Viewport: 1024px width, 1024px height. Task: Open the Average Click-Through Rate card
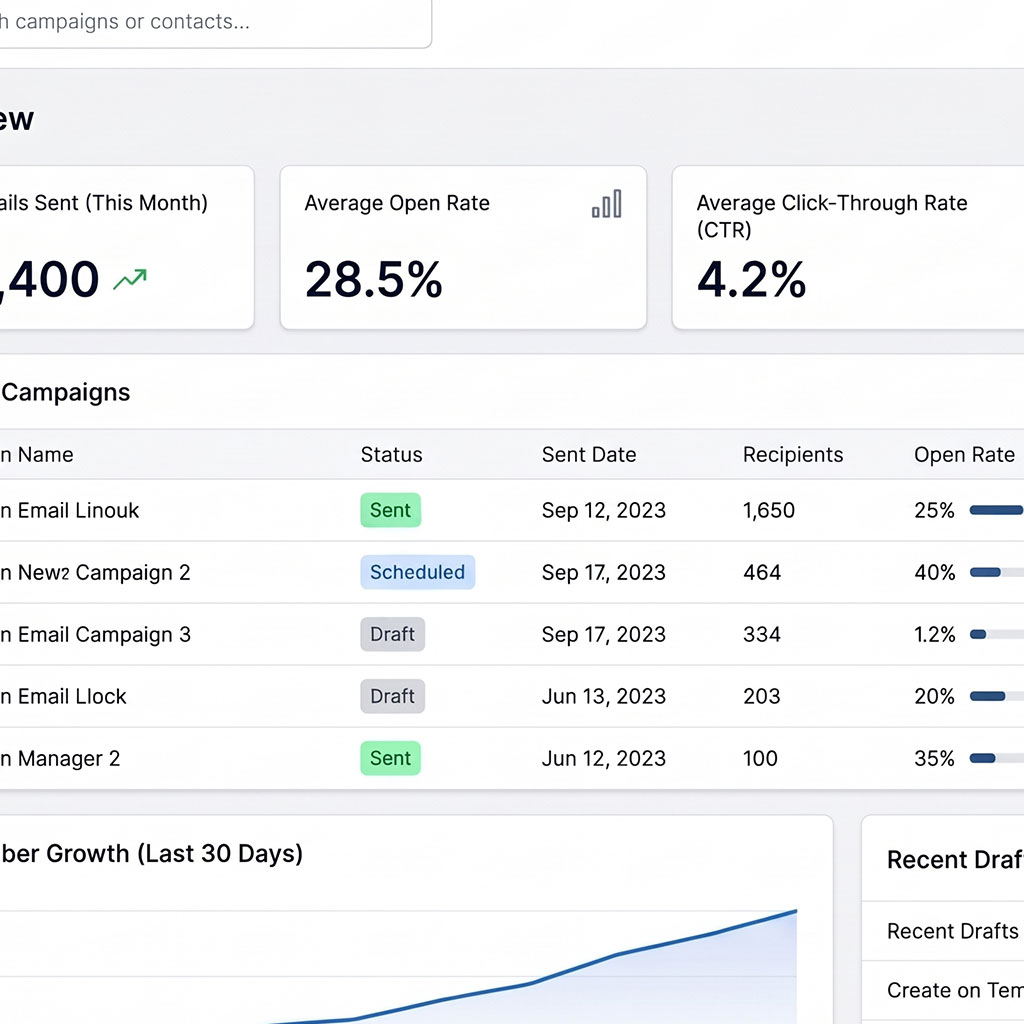pos(848,248)
